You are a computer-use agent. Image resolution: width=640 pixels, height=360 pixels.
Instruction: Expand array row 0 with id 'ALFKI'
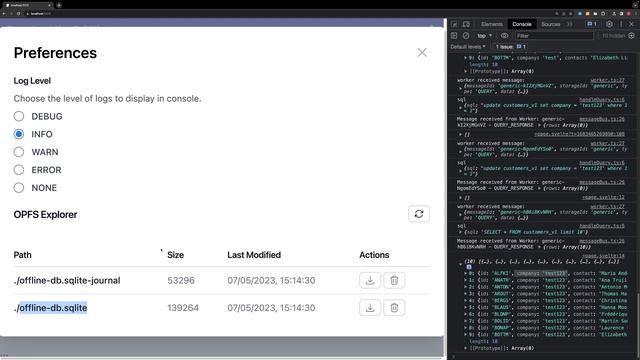click(466, 273)
